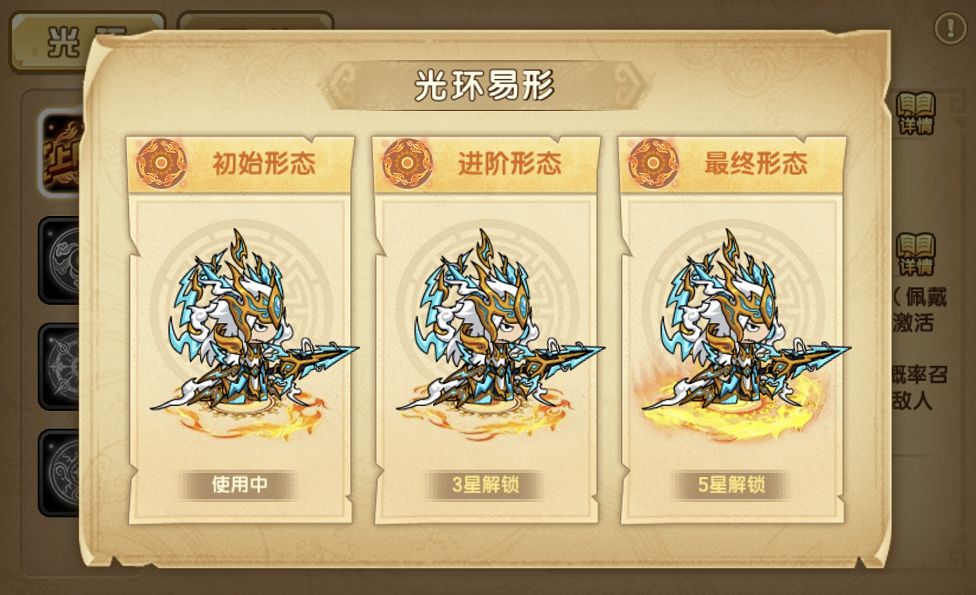Click the exclamation info icon at top right
Image resolution: width=976 pixels, height=595 pixels.
pyautogui.click(x=950, y=28)
